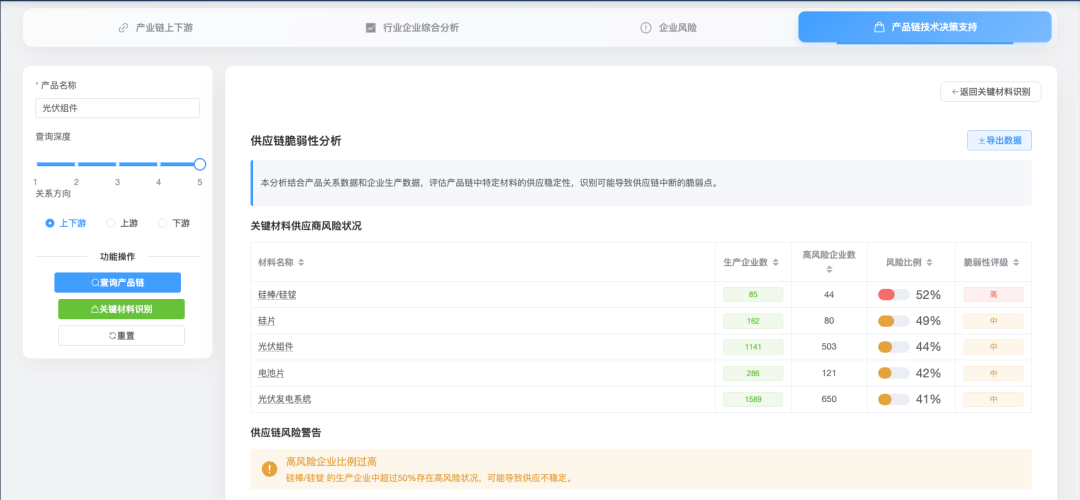Click the 查询产品链 button
This screenshot has width=1080, height=500.
tap(117, 283)
